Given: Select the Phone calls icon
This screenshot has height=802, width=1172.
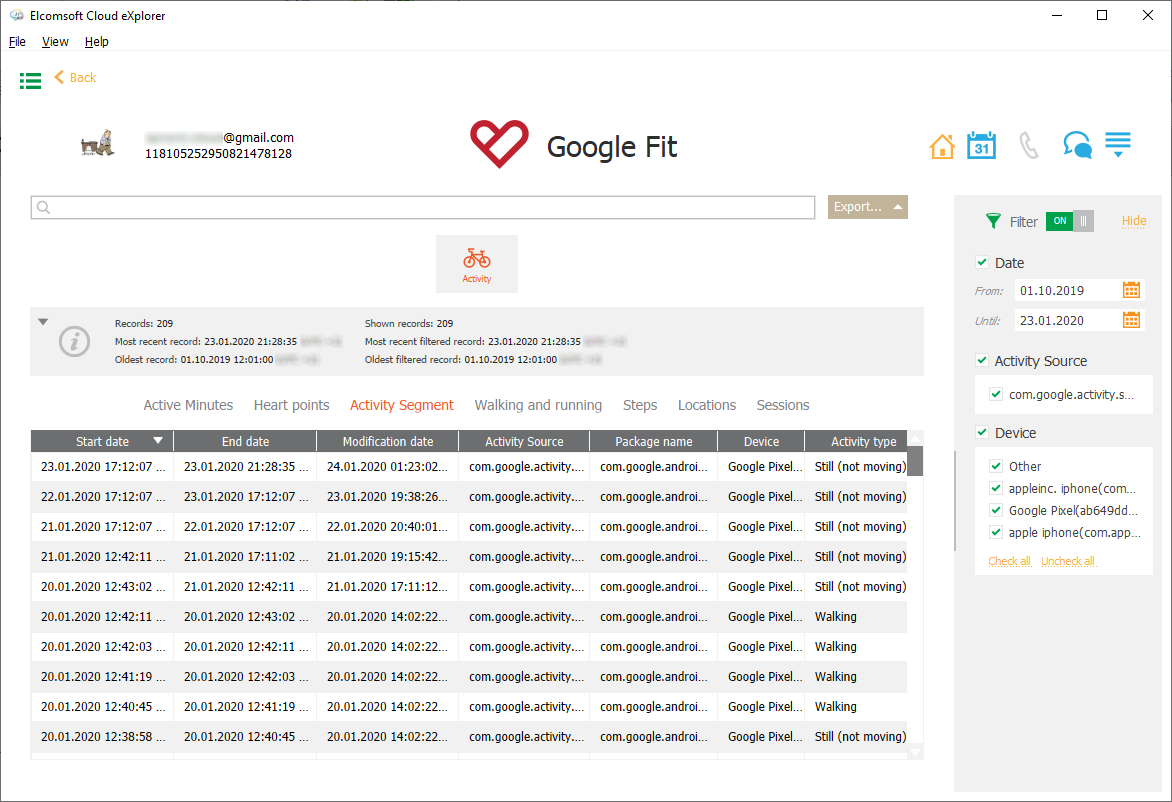Looking at the screenshot, I should click(x=1029, y=145).
